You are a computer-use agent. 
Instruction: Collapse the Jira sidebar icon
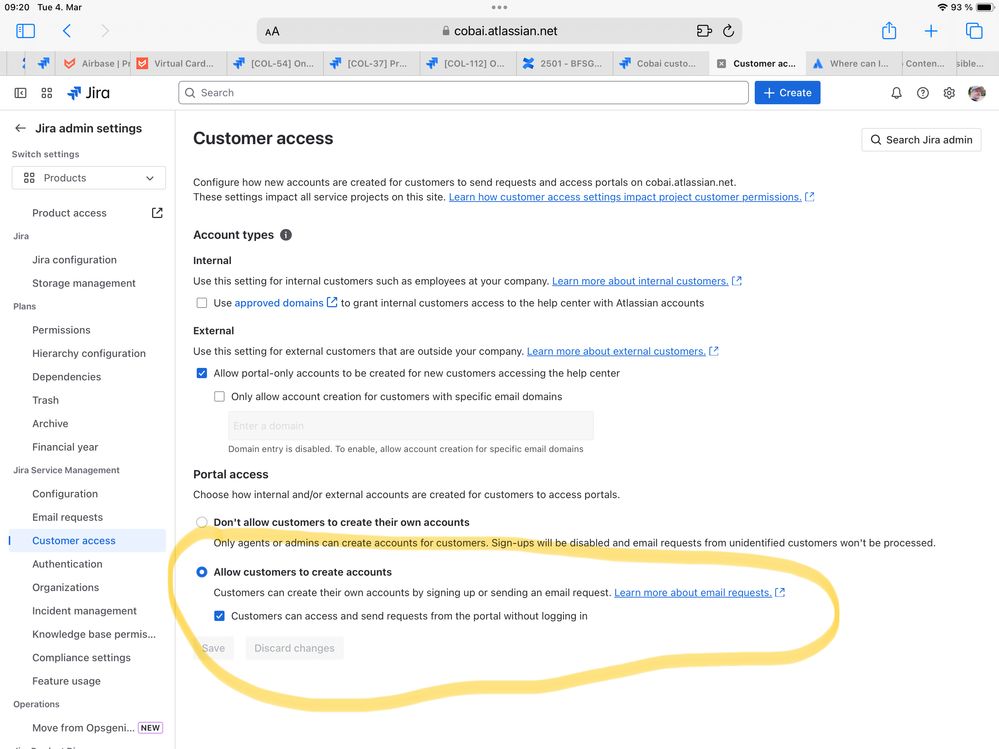point(20,93)
